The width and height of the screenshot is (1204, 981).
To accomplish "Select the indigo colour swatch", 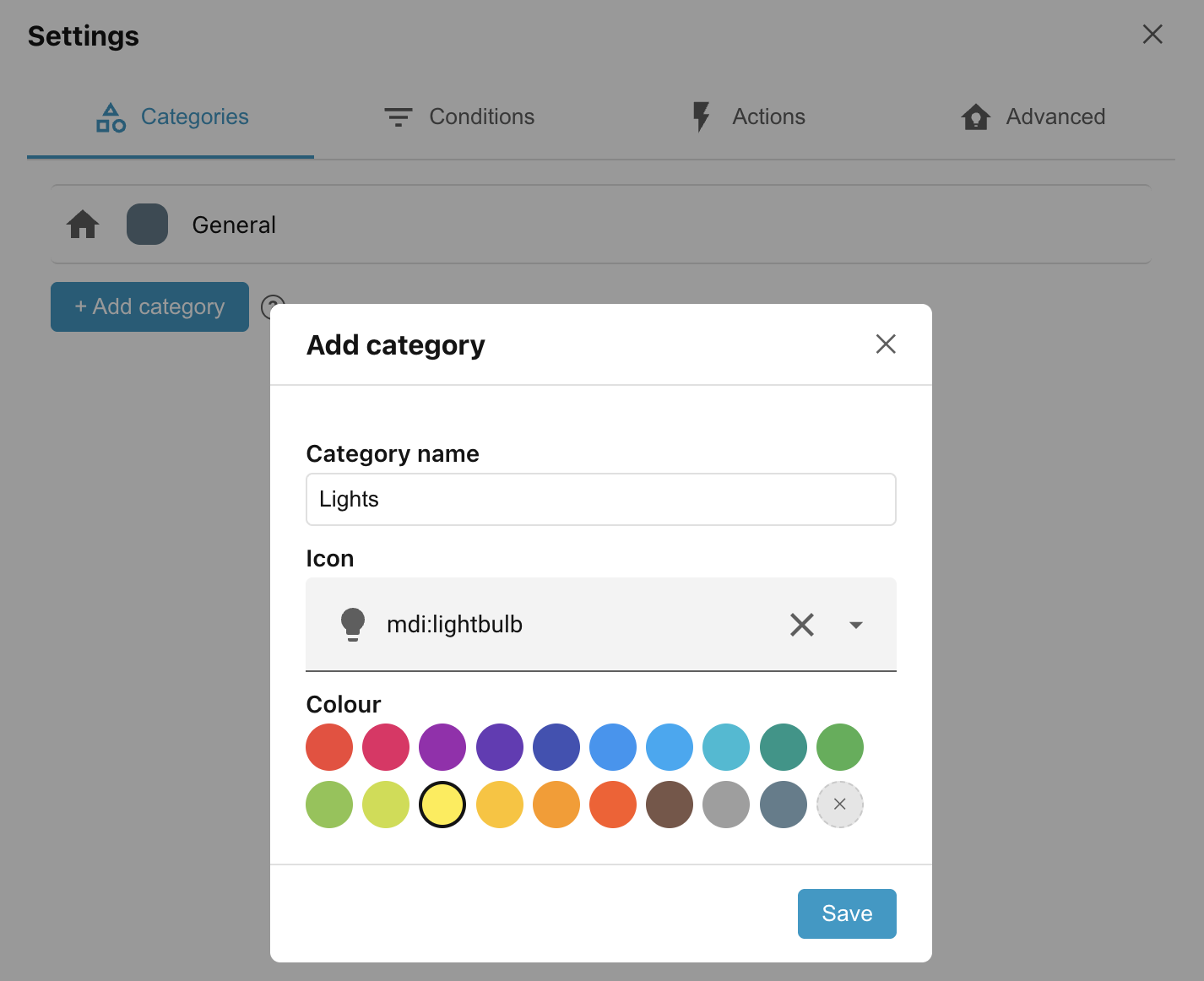I will (x=556, y=747).
